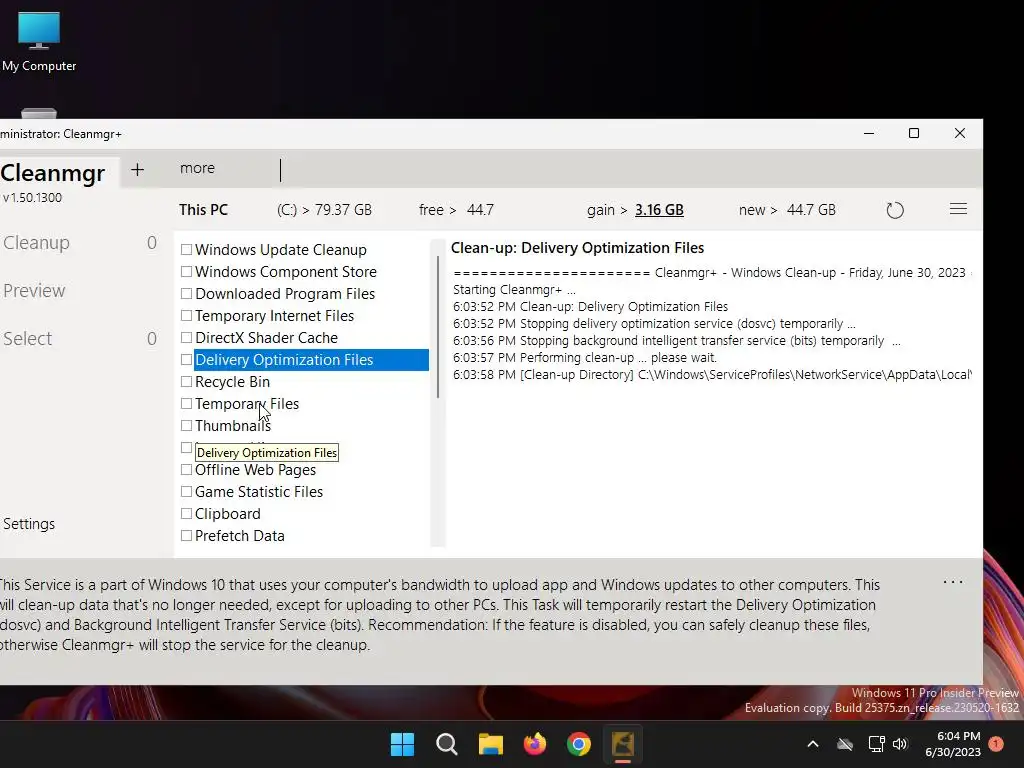Launch File Explorer from taskbar
The width and height of the screenshot is (1024, 768).
pos(490,744)
